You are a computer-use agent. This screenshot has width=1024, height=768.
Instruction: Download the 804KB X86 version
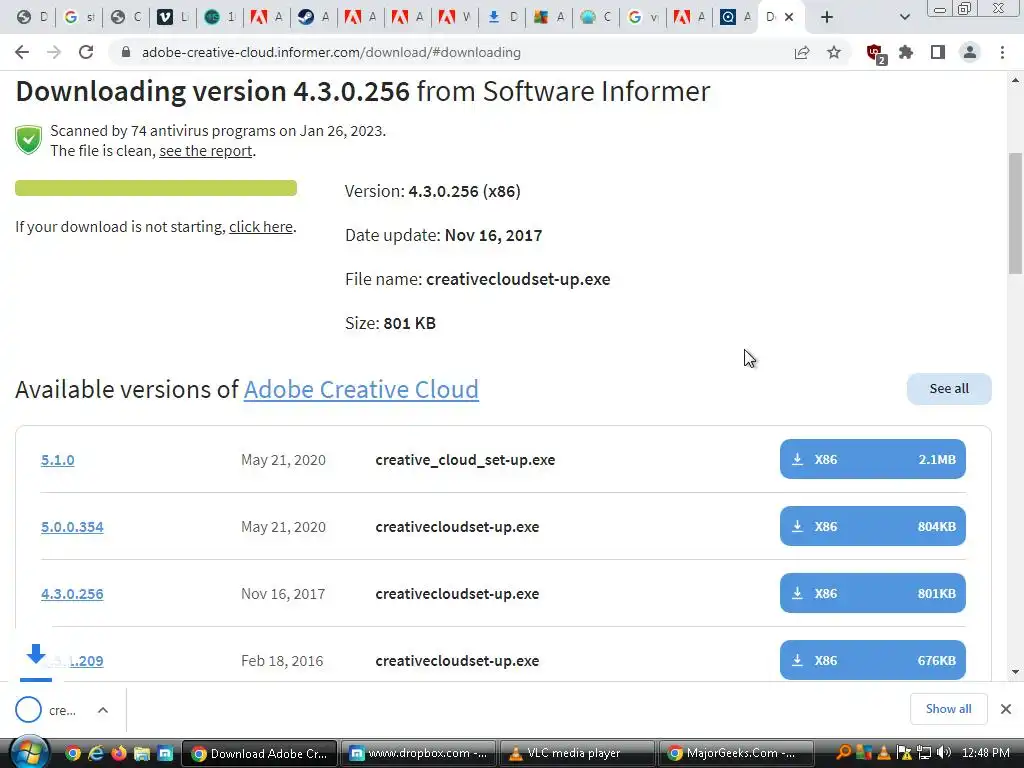872,526
